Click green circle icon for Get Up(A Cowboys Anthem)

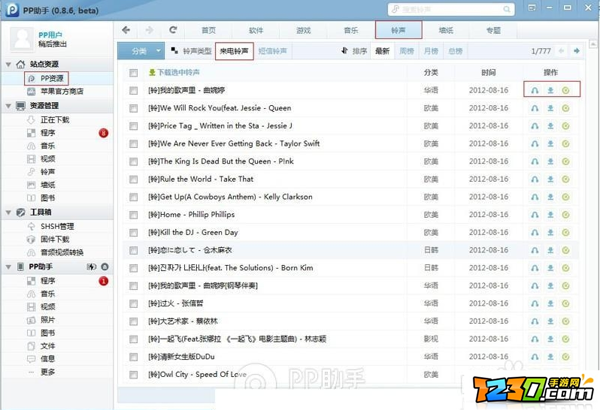pos(566,197)
